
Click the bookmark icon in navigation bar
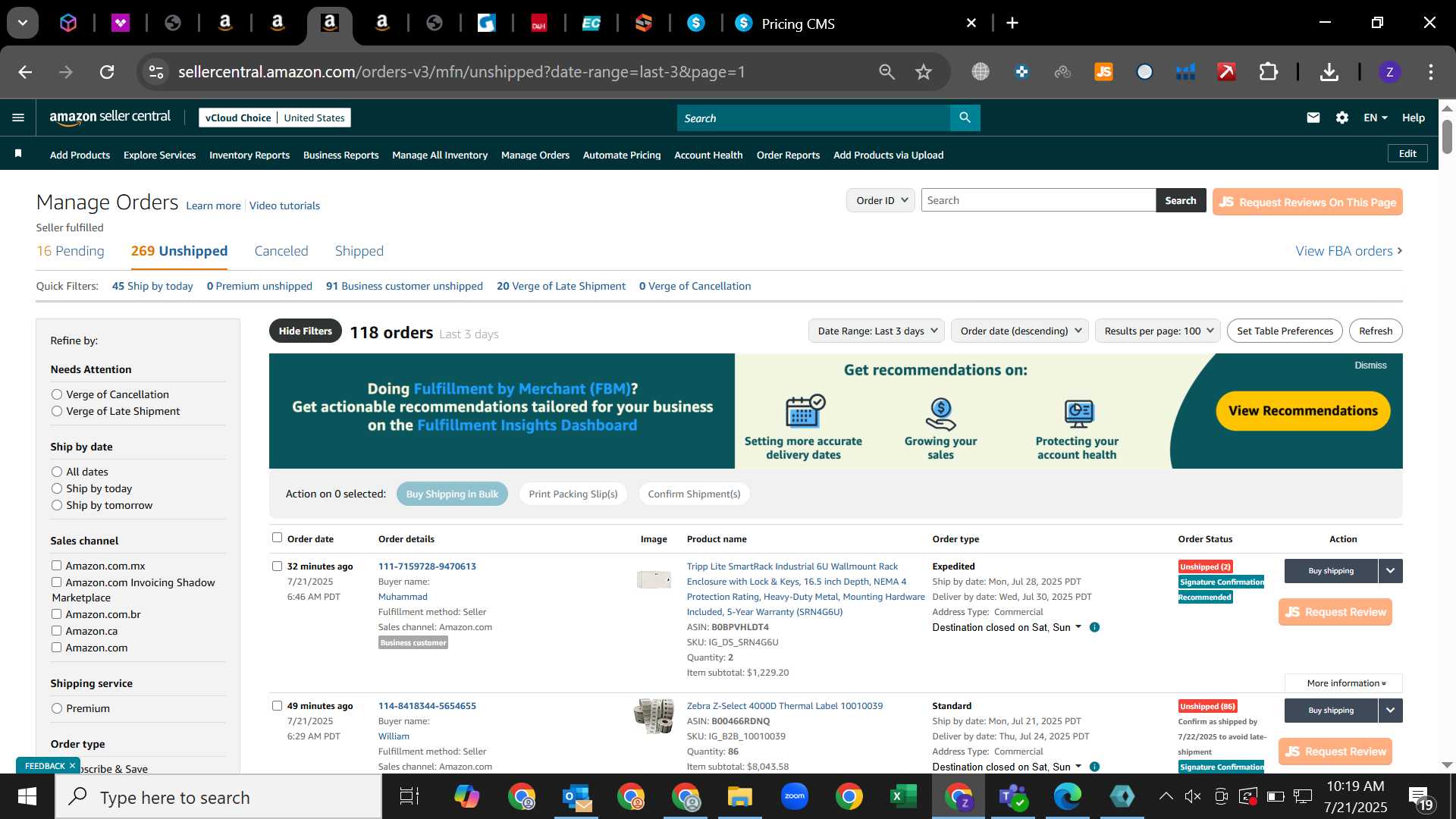(x=18, y=154)
